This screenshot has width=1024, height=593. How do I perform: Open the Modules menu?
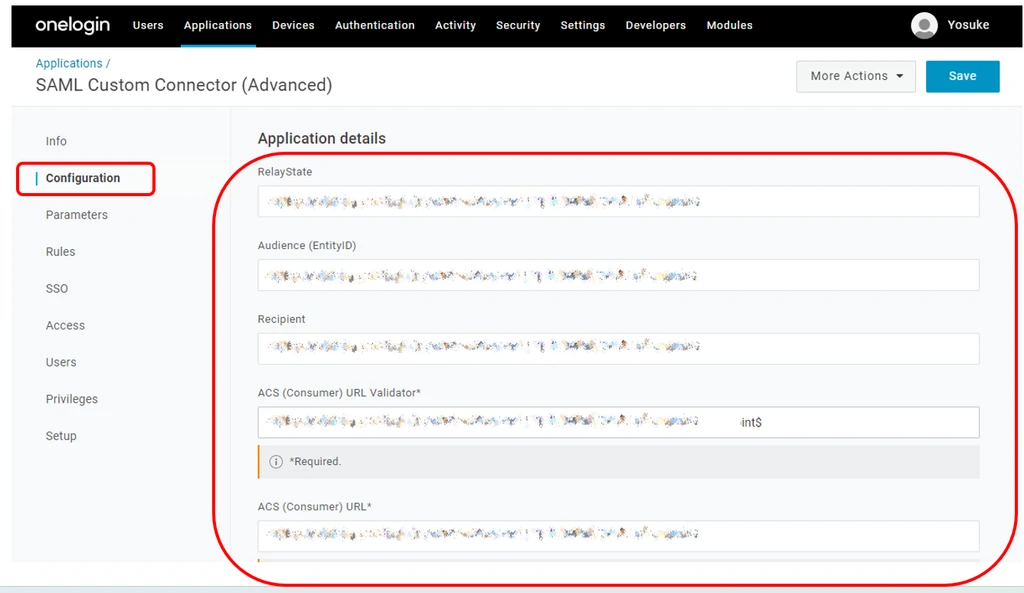(729, 25)
